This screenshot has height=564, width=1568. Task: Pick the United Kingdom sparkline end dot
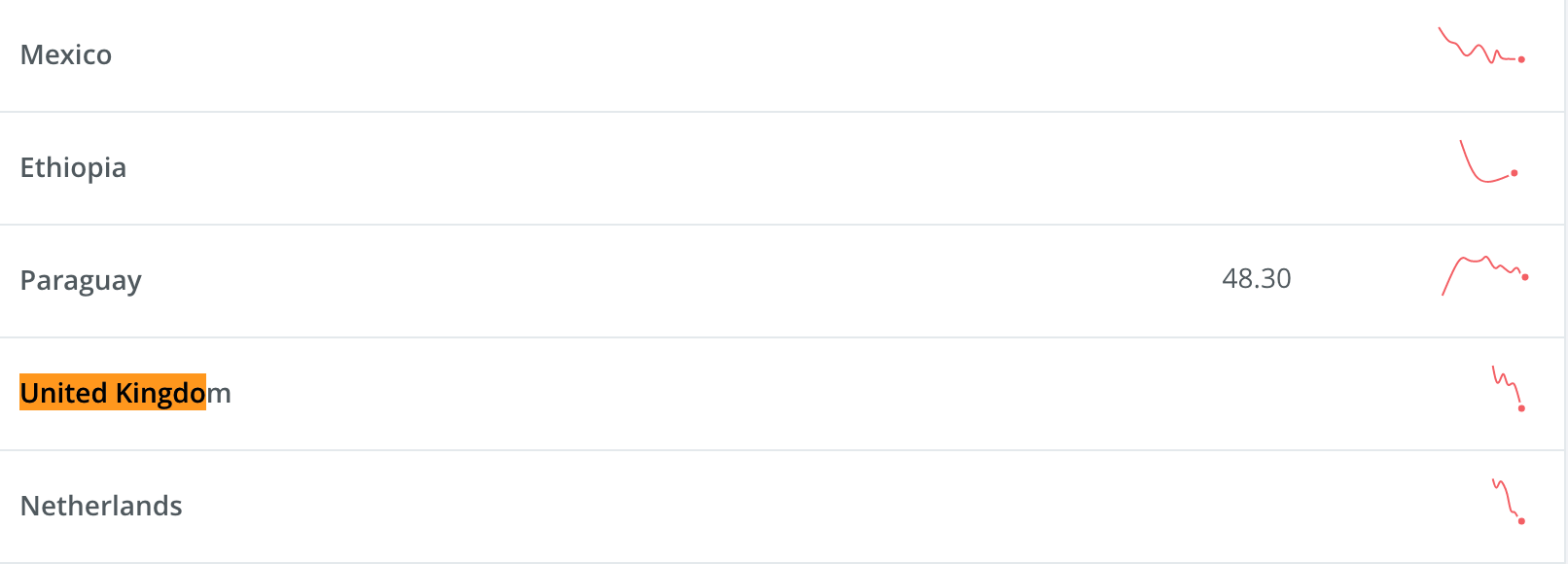point(1521,408)
